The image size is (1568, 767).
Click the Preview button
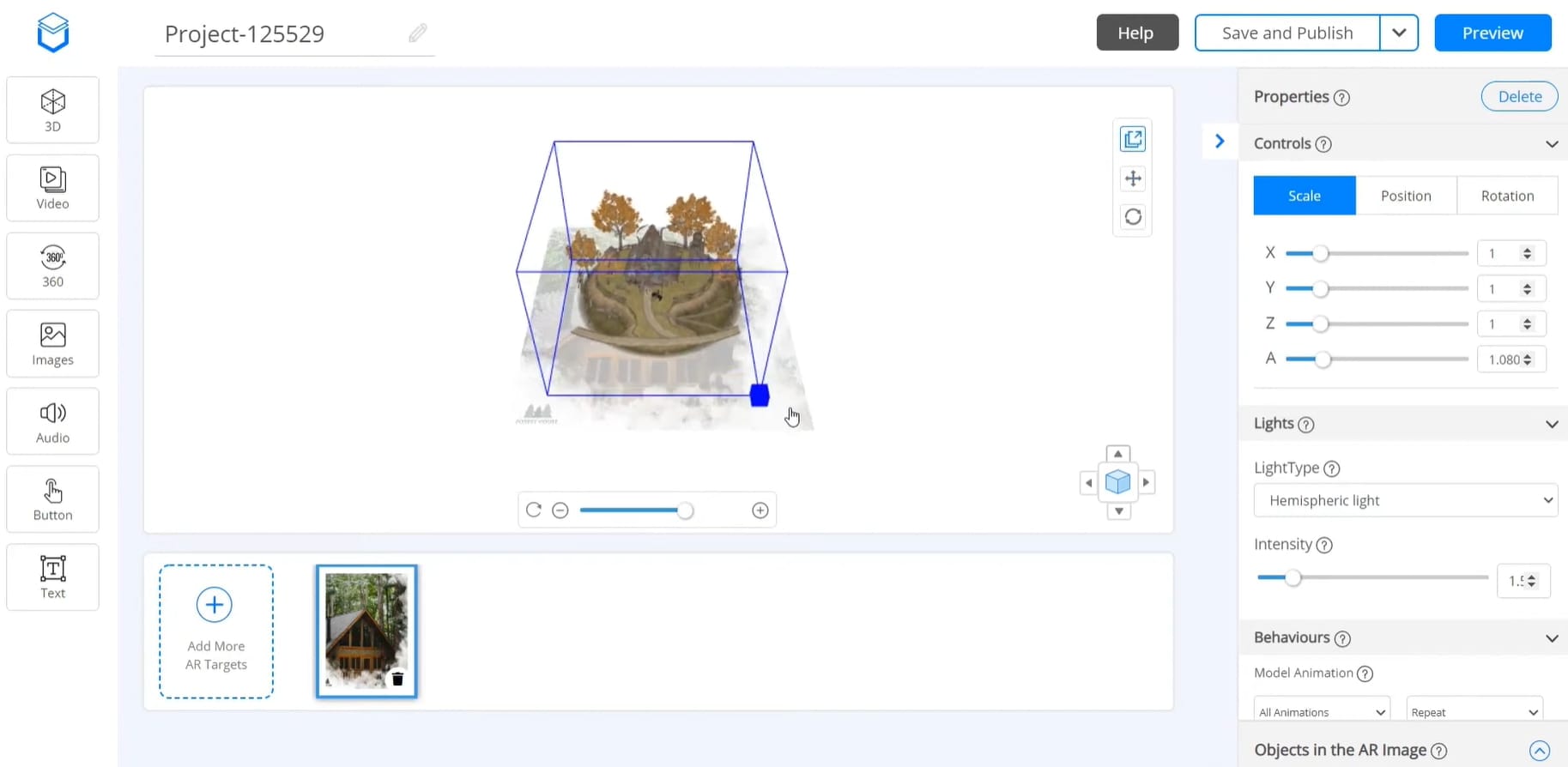(1492, 33)
